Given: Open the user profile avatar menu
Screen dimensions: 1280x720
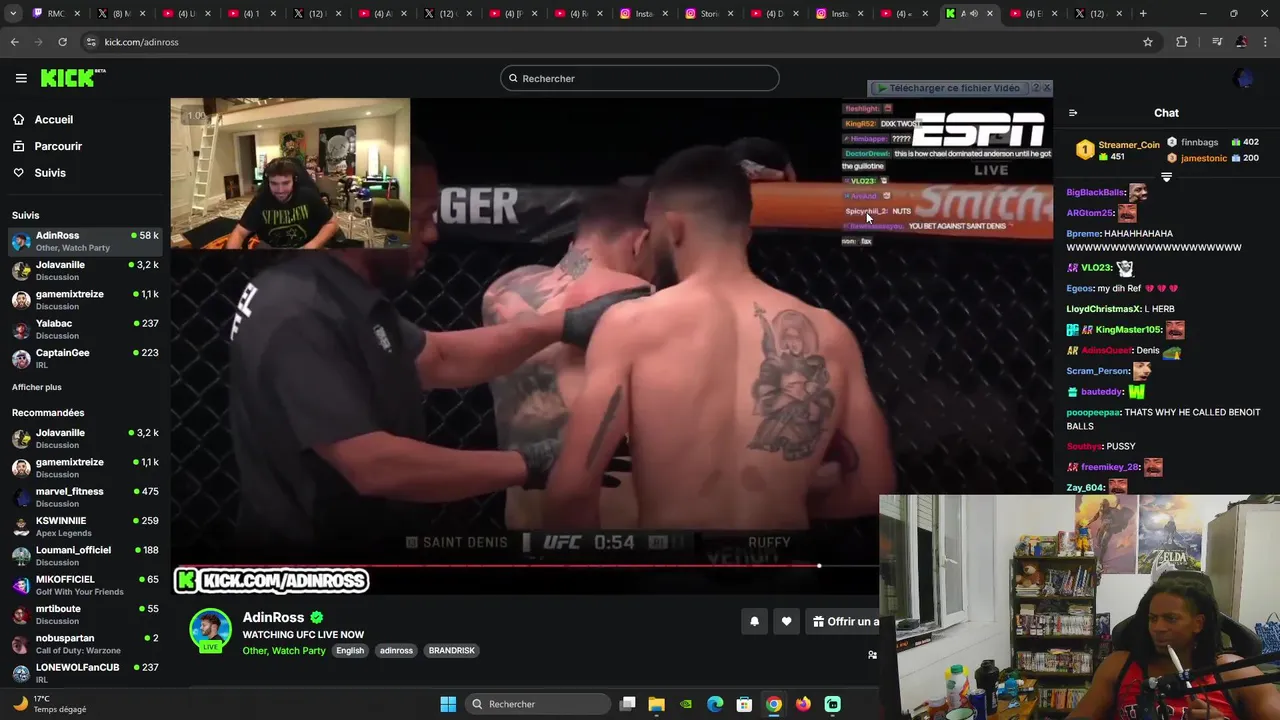Looking at the screenshot, I should pos(1244,78).
